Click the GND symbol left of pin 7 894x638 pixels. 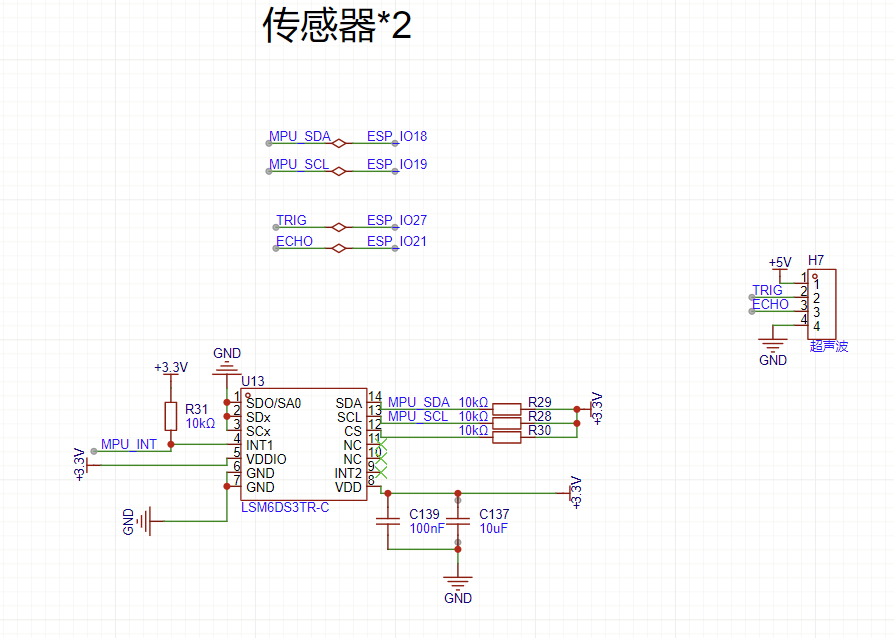(x=145, y=521)
